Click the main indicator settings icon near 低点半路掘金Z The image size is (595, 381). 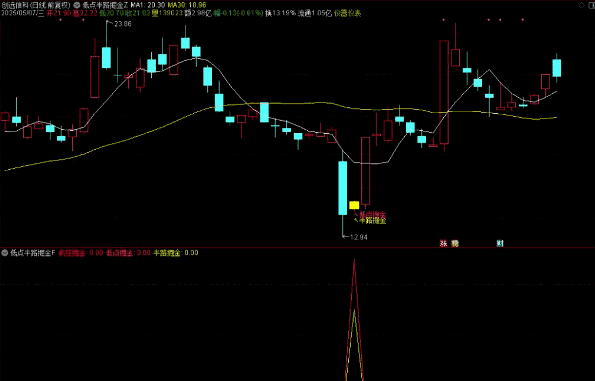pyautogui.click(x=77, y=5)
